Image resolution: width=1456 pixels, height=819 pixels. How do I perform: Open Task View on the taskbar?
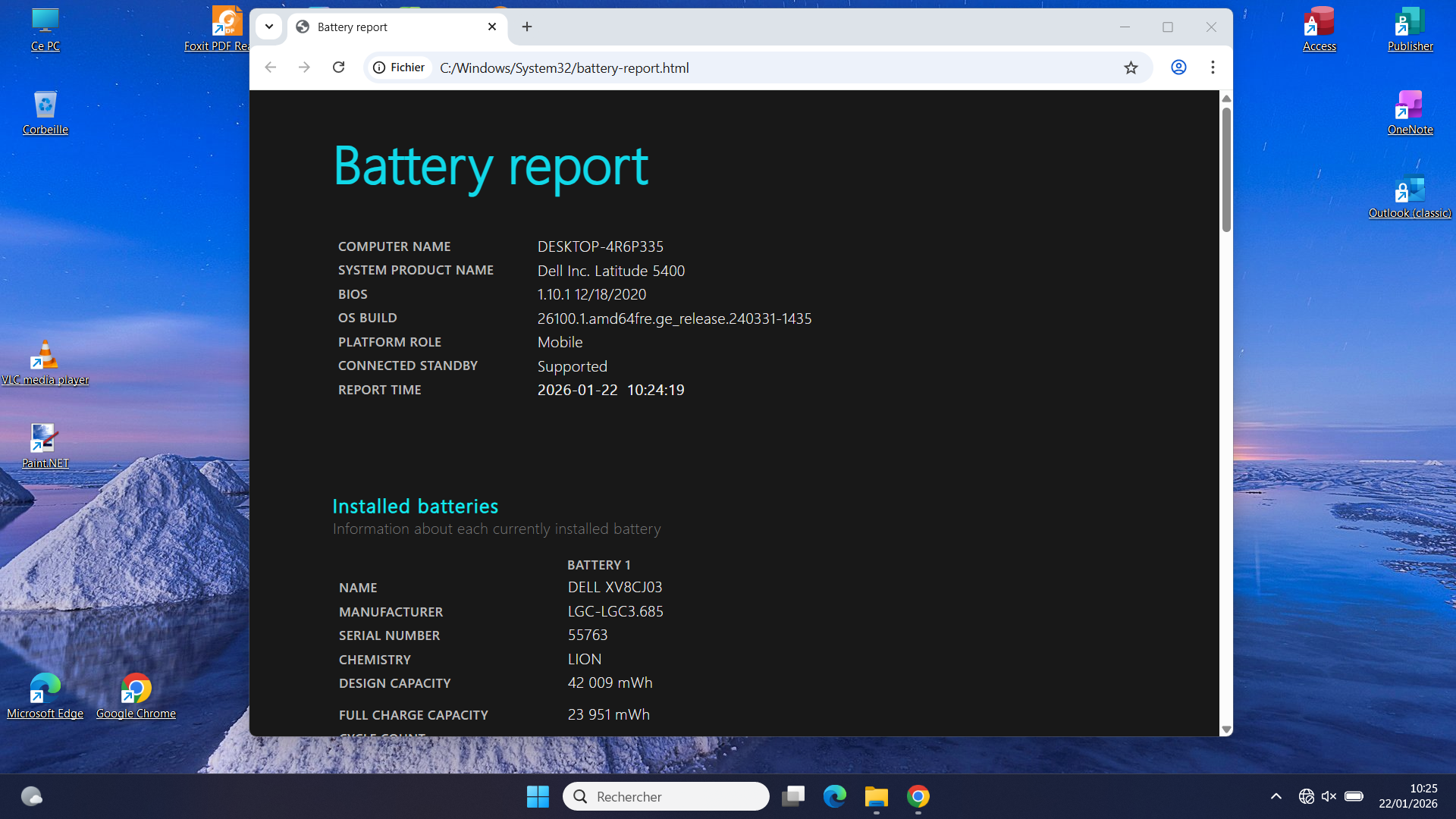(x=793, y=796)
